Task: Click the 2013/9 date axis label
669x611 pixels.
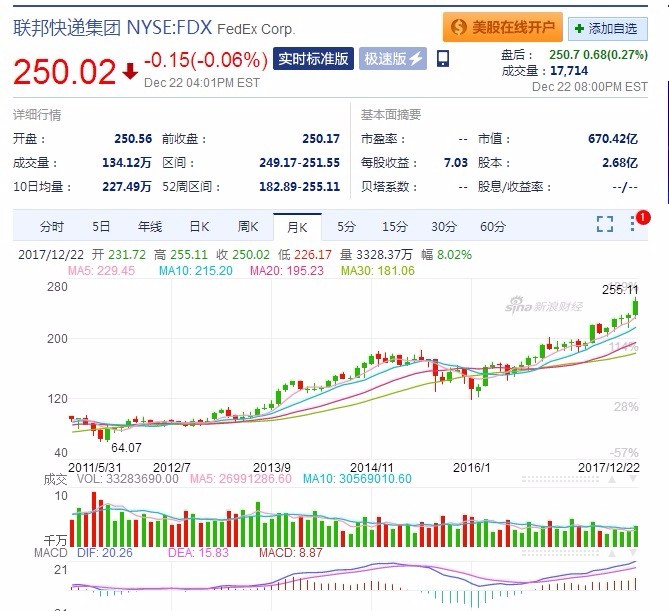Action: pos(272,468)
